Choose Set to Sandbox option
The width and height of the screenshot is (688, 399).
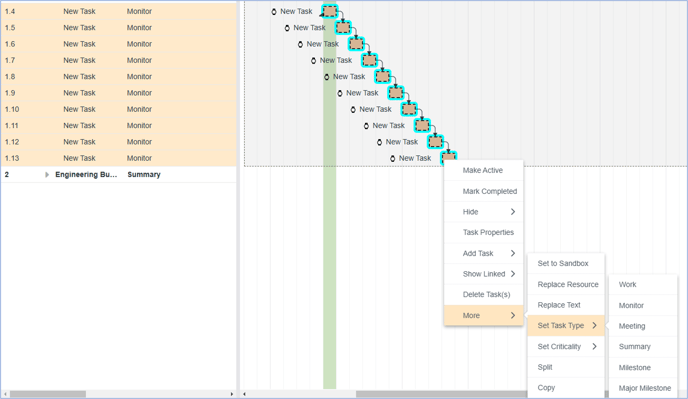(566, 263)
